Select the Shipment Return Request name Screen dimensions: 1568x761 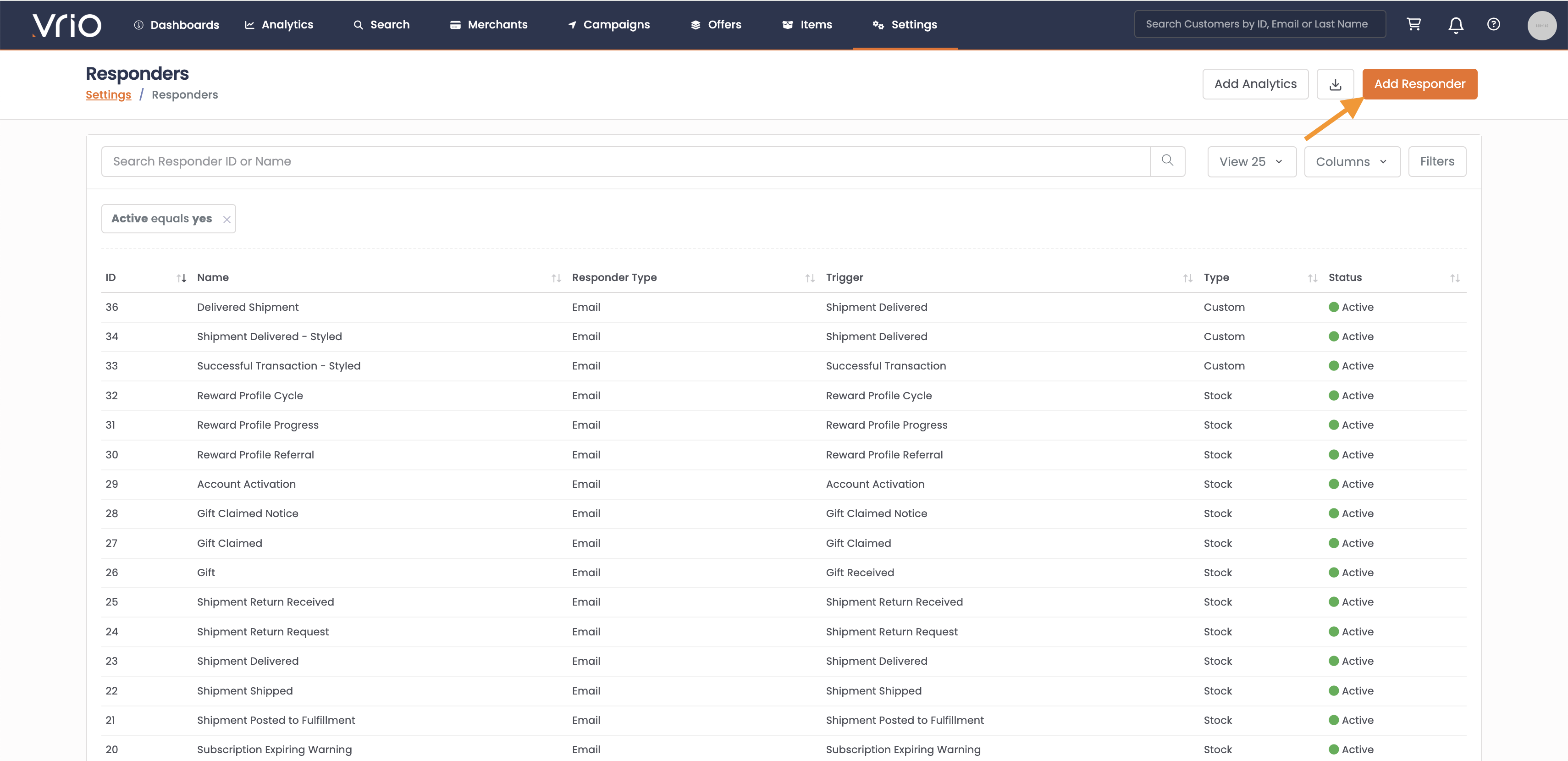click(x=262, y=632)
